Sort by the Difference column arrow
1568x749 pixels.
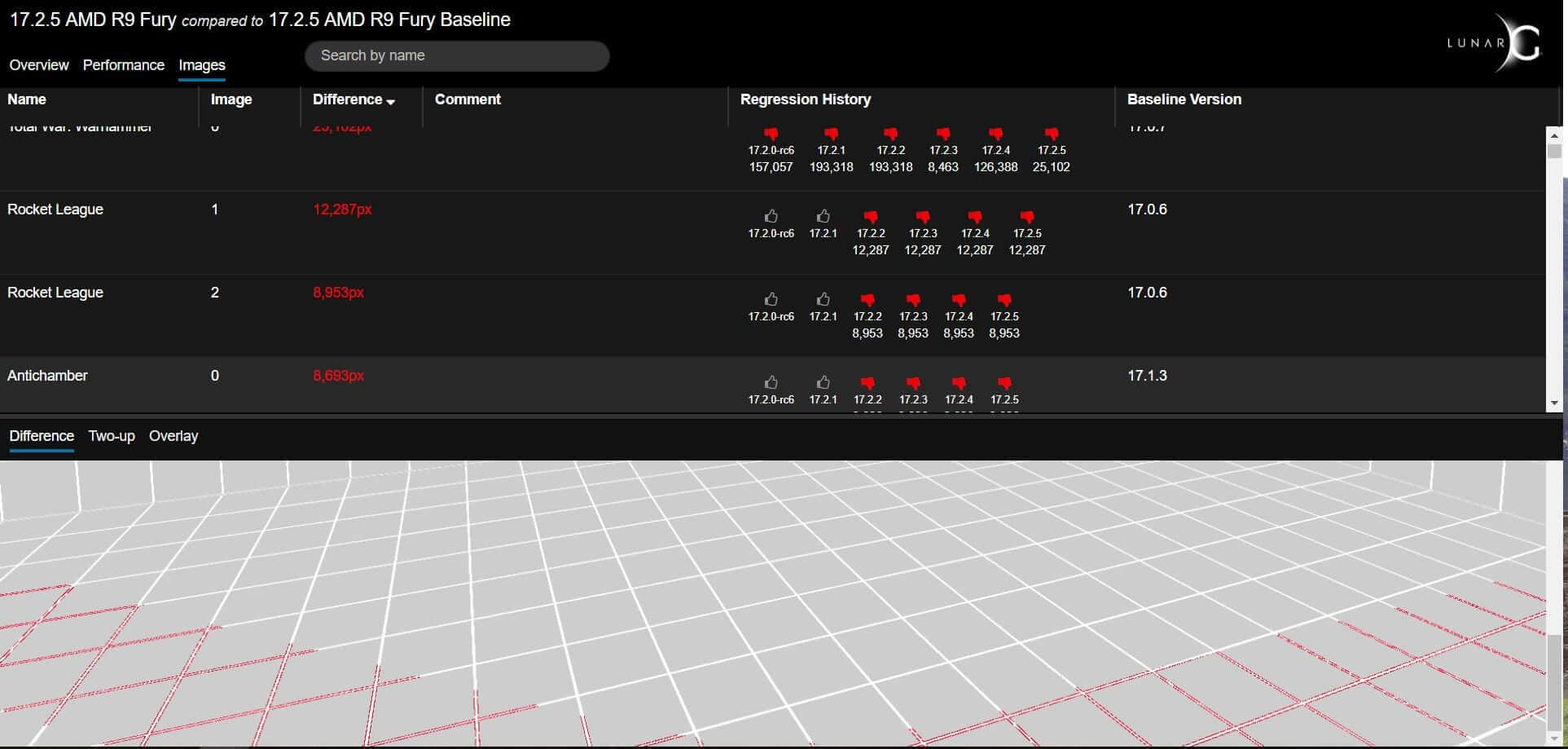(x=391, y=101)
